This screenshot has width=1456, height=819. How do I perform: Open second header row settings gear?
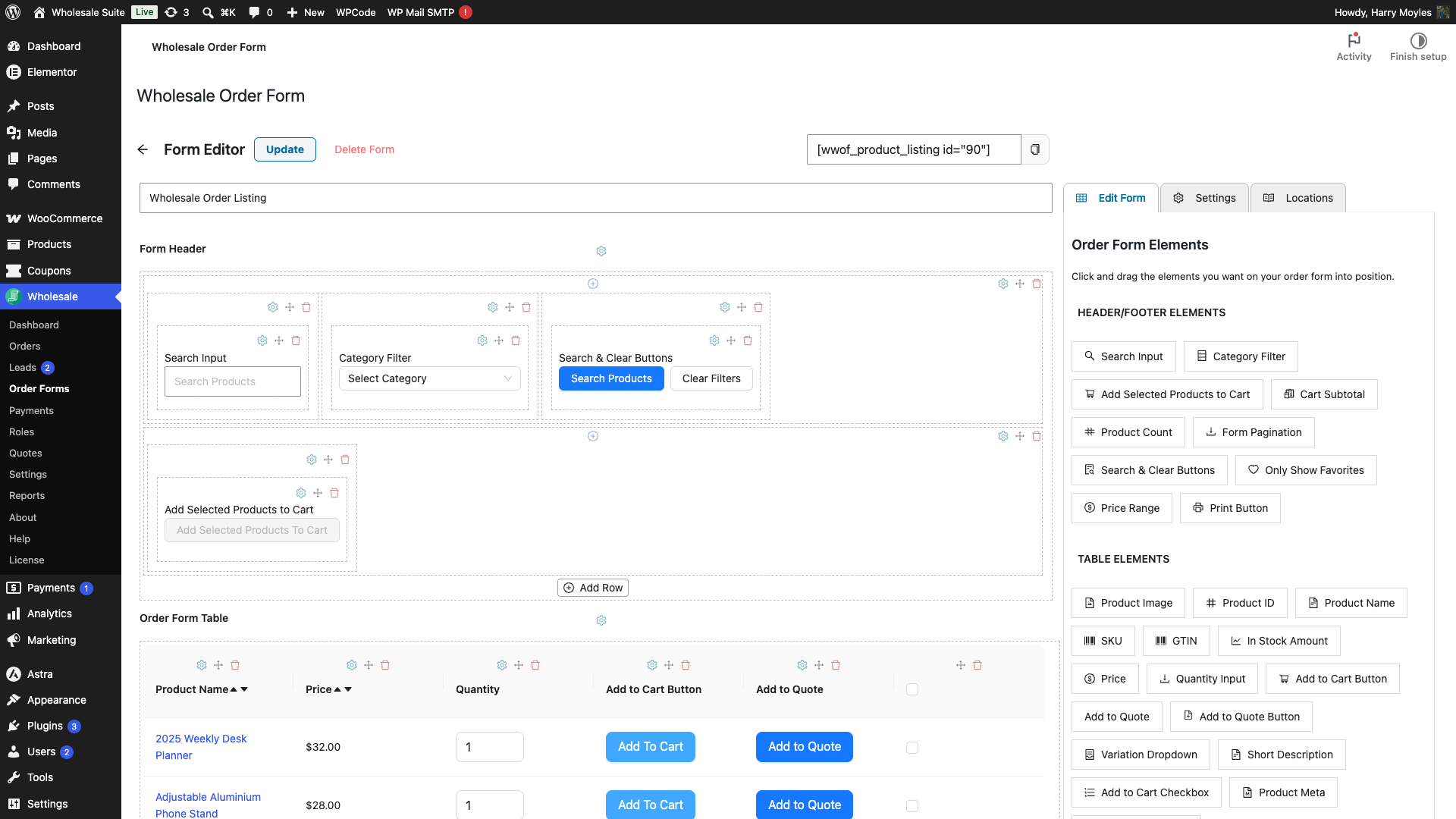(1003, 436)
